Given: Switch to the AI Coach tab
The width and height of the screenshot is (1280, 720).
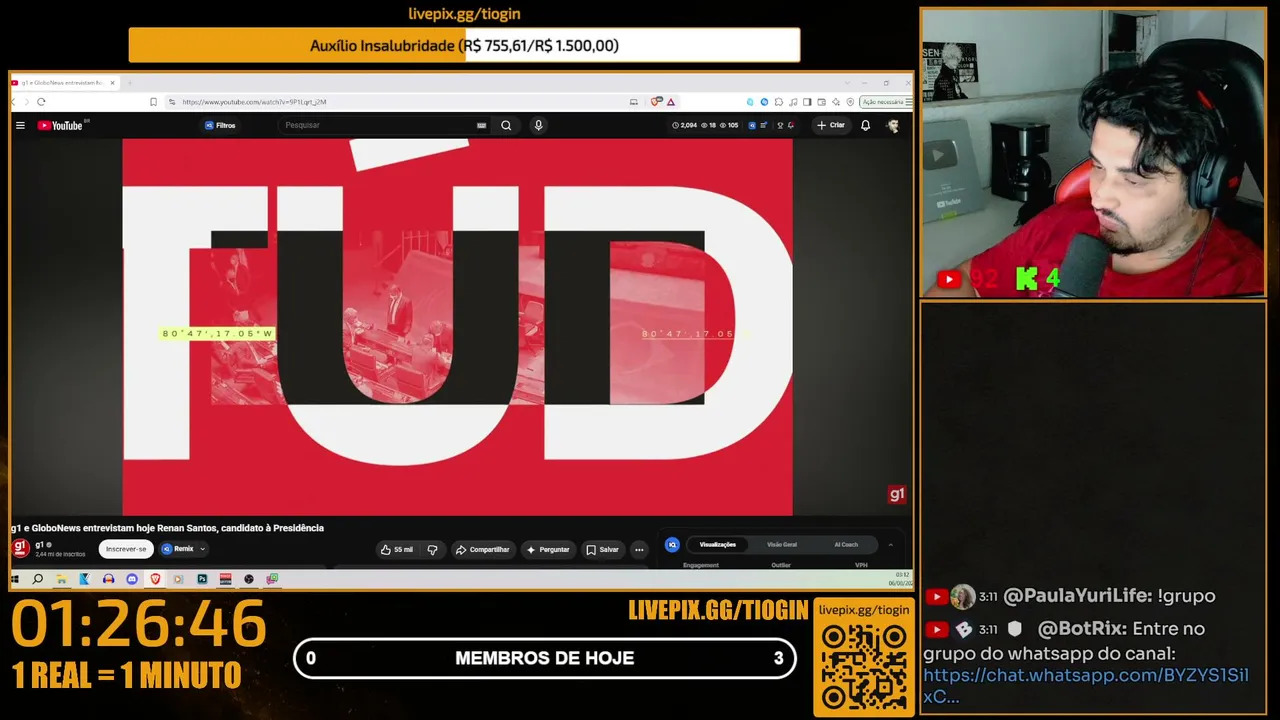Looking at the screenshot, I should click(846, 545).
